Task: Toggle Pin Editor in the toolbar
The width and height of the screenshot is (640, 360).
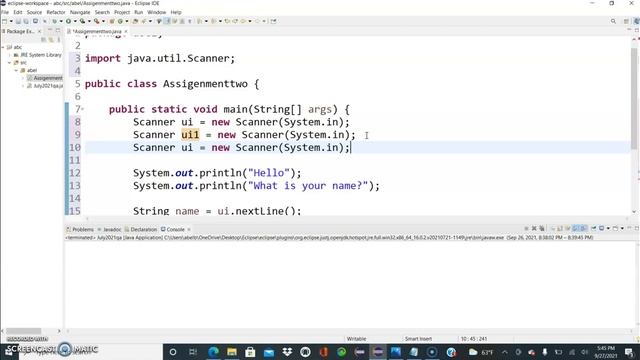Action: [273, 21]
